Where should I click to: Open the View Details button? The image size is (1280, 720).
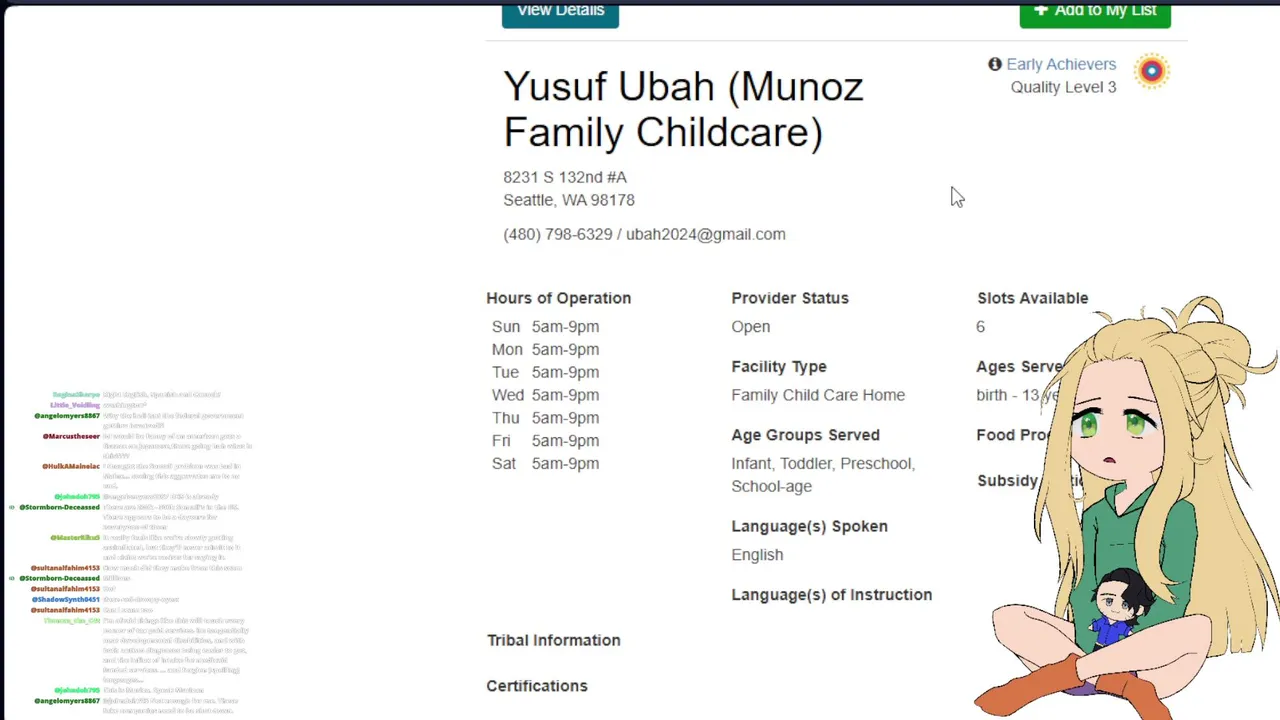(560, 12)
